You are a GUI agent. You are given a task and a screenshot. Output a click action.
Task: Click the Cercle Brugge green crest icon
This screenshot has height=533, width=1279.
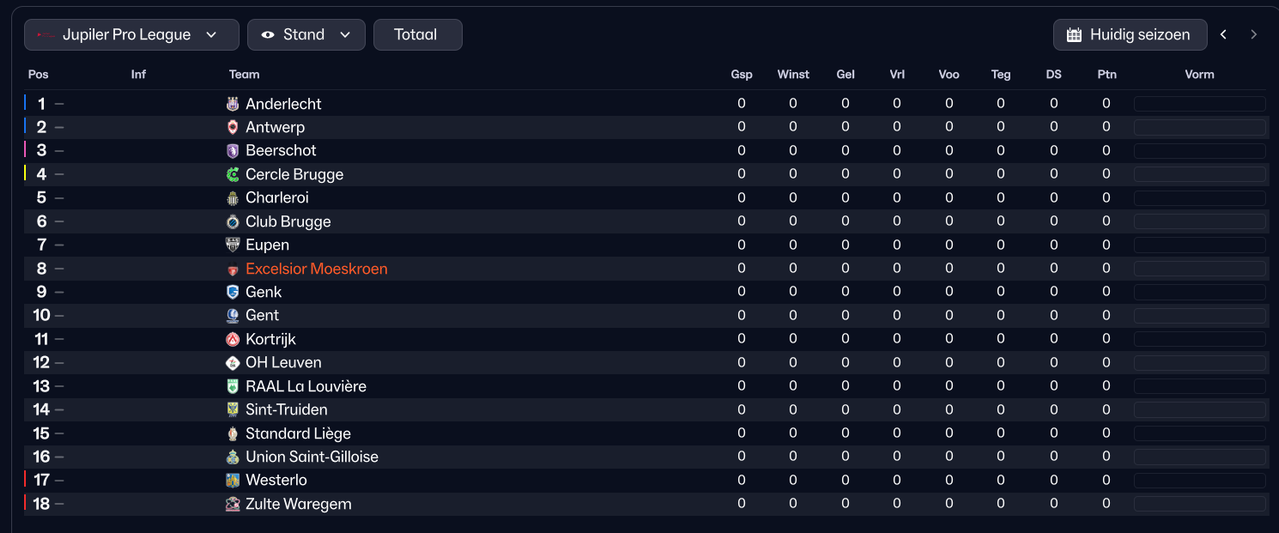coord(233,174)
